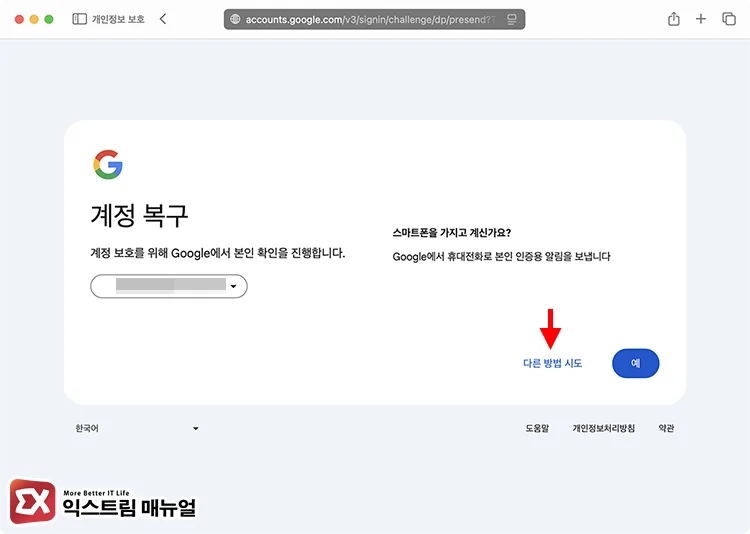Close the window with the red button
The width and height of the screenshot is (750, 534).
pyautogui.click(x=19, y=19)
